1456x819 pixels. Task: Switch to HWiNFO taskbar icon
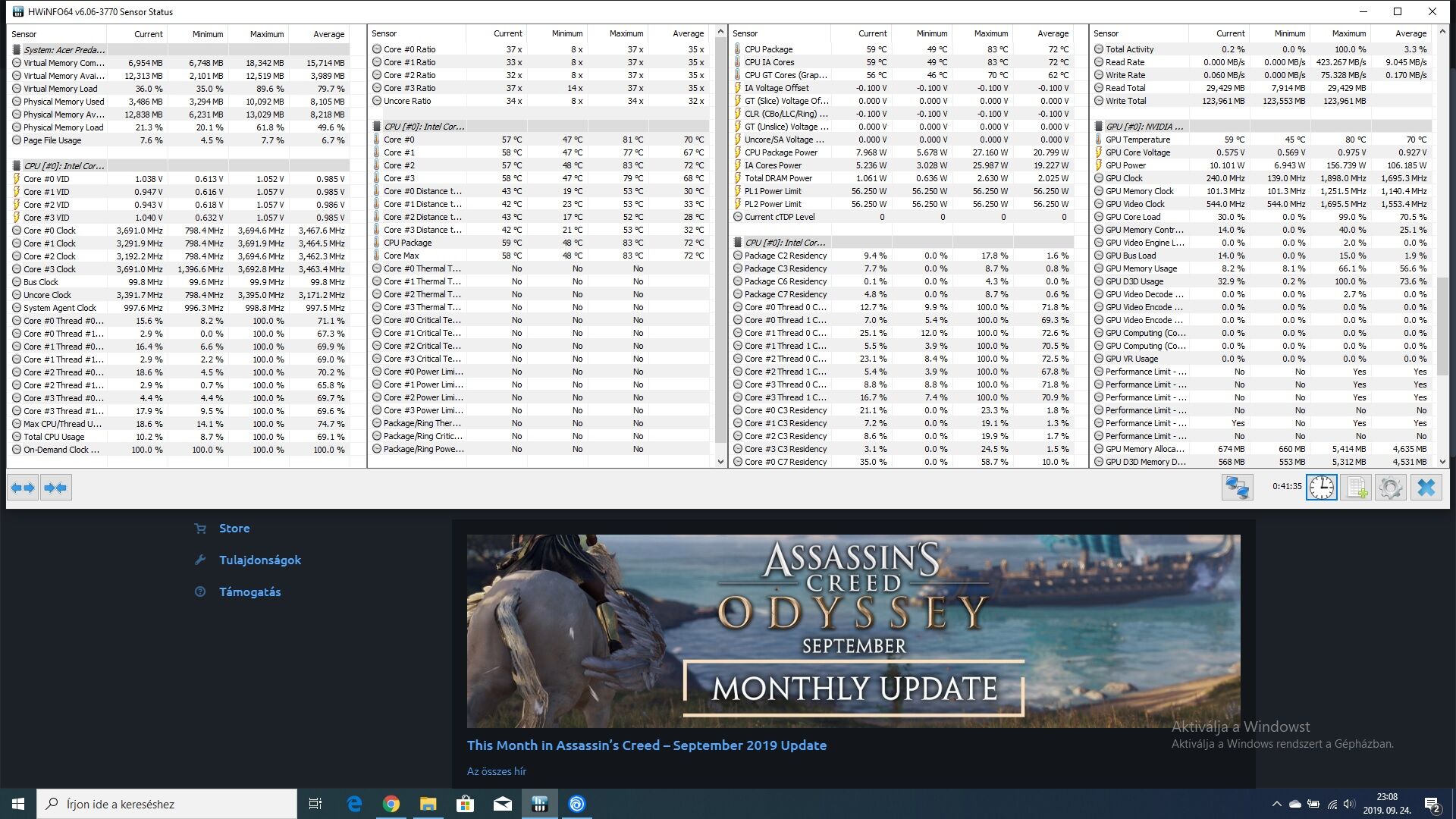pyautogui.click(x=540, y=804)
